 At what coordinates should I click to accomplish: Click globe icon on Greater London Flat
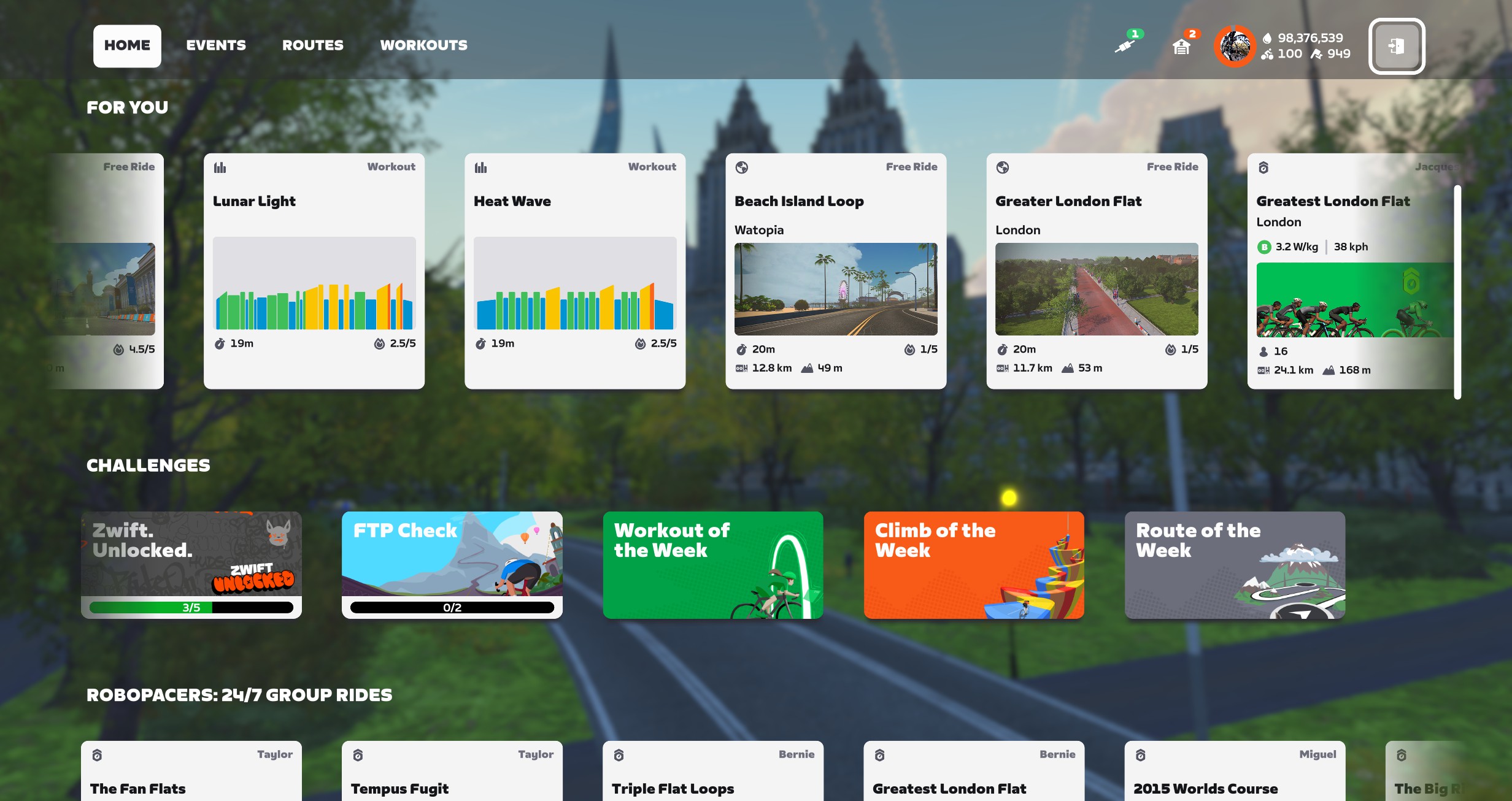point(1003,167)
